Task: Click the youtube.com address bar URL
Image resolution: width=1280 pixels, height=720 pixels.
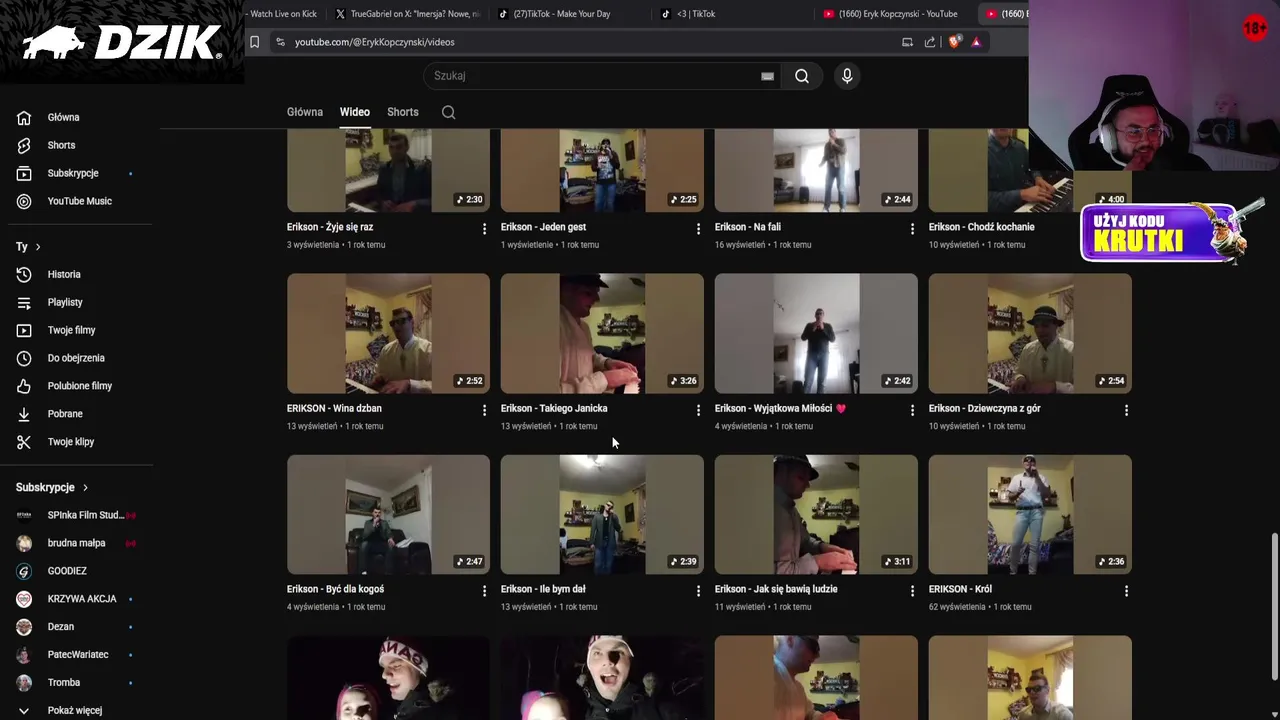Action: (x=375, y=42)
